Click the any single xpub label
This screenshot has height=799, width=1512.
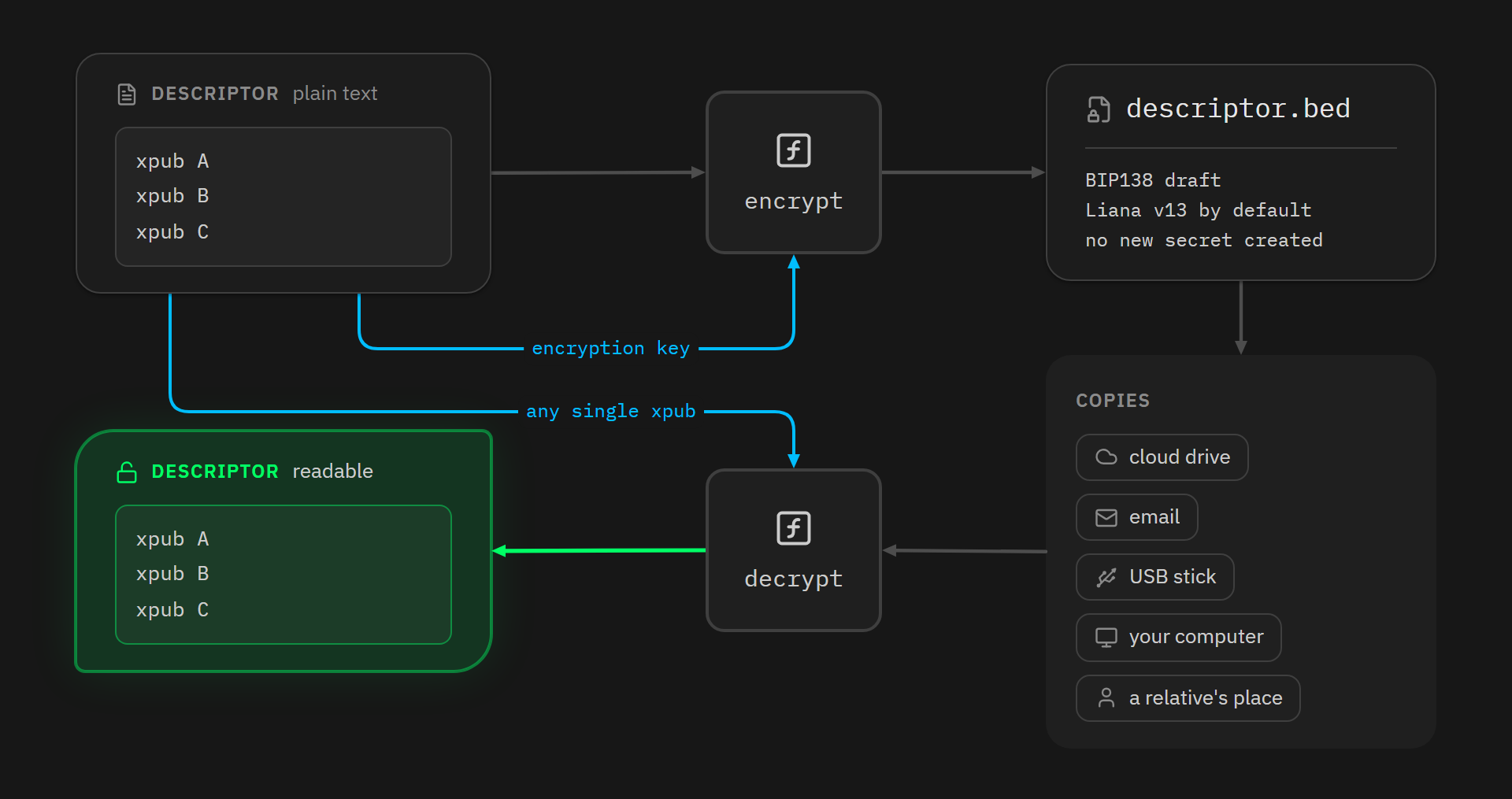coord(610,412)
